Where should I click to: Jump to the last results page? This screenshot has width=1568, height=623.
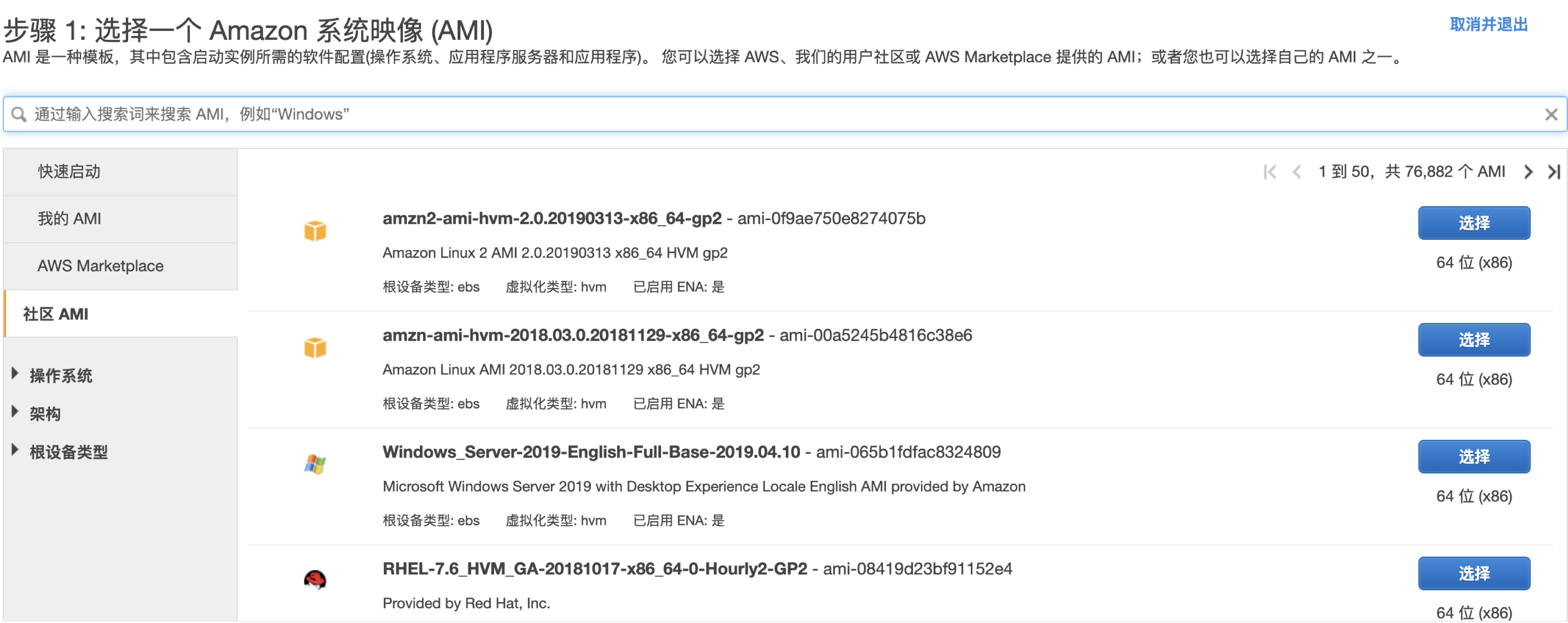1554,172
